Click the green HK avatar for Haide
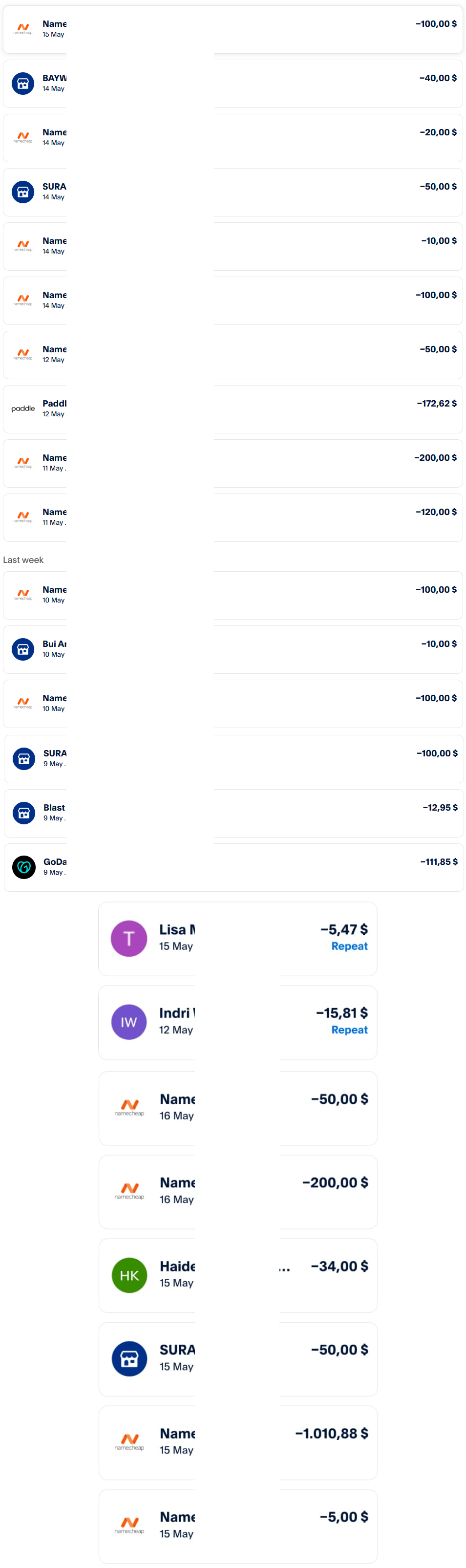The image size is (466, 1568). pos(129,1275)
